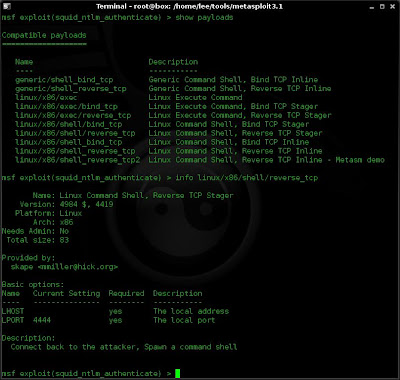Image resolution: width=400 pixels, height=380 pixels.
Task: Click the 'Name' column header in payload list
Action: point(24,62)
